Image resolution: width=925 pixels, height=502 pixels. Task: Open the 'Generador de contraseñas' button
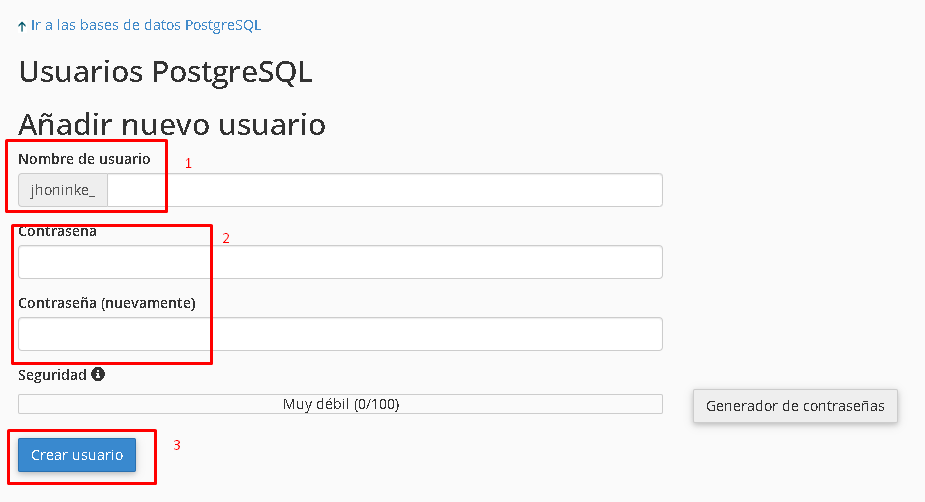coord(795,406)
